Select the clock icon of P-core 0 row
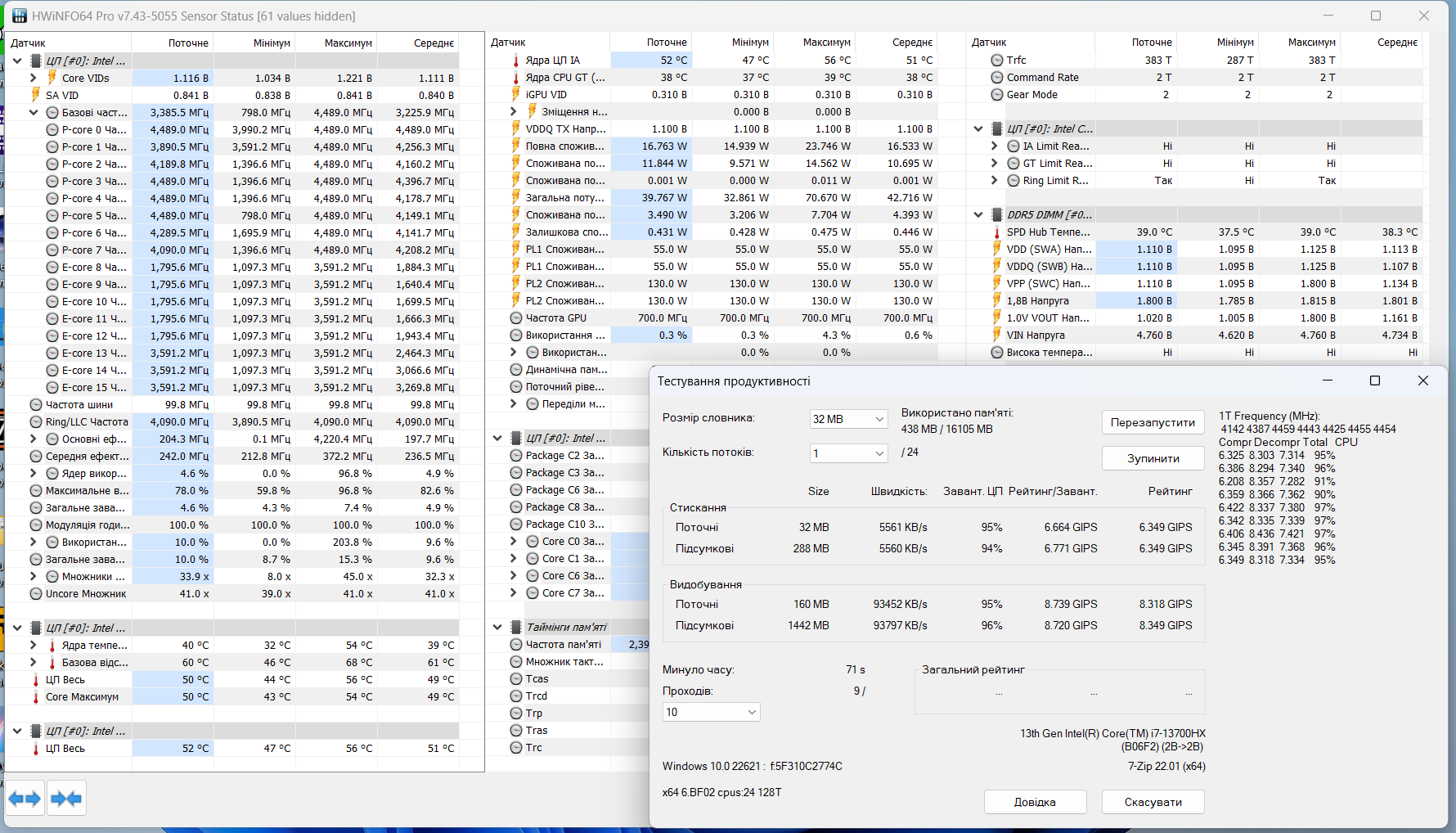This screenshot has height=833, width=1456. (x=52, y=129)
